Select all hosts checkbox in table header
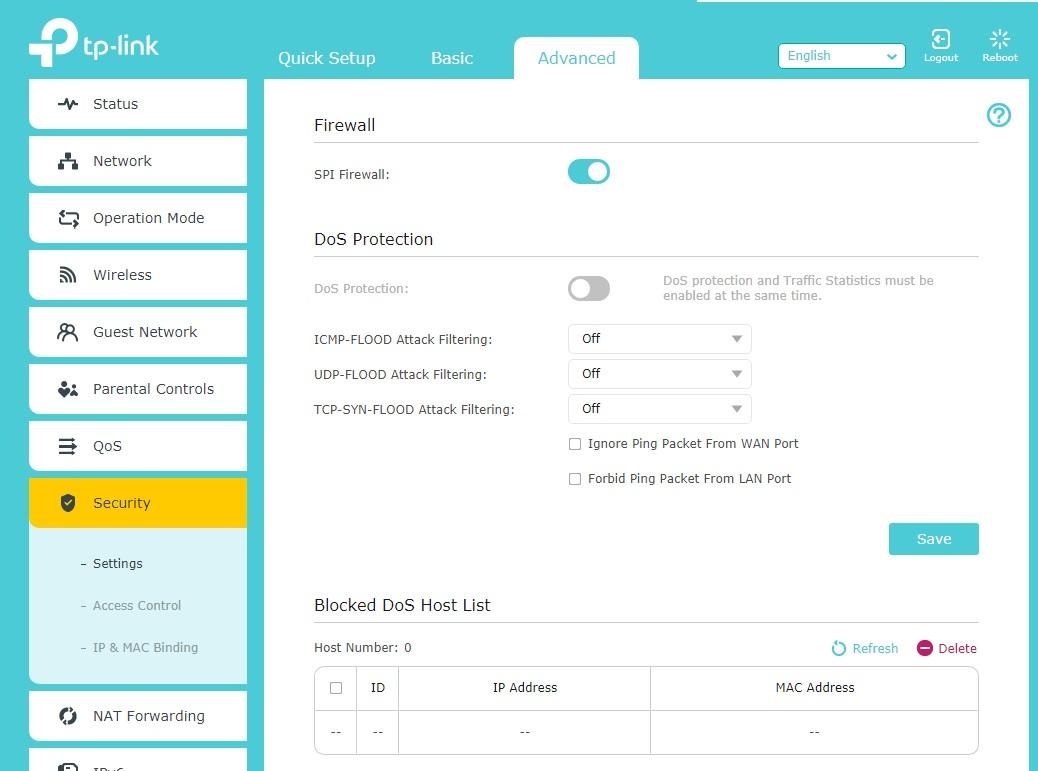This screenshot has width=1038, height=771. pos(336,688)
